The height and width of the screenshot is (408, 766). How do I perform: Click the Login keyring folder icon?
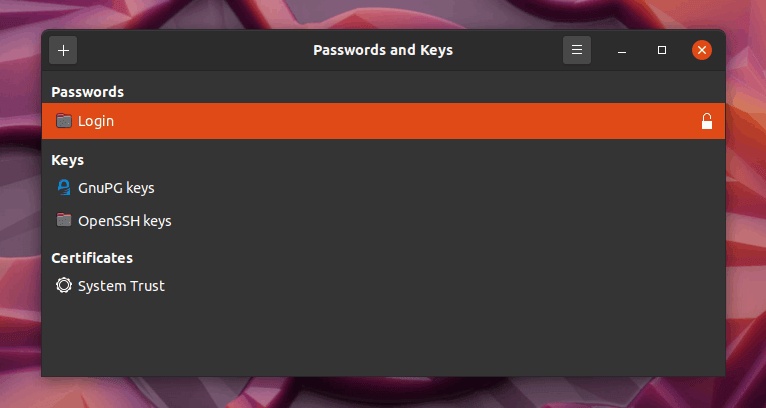point(64,121)
